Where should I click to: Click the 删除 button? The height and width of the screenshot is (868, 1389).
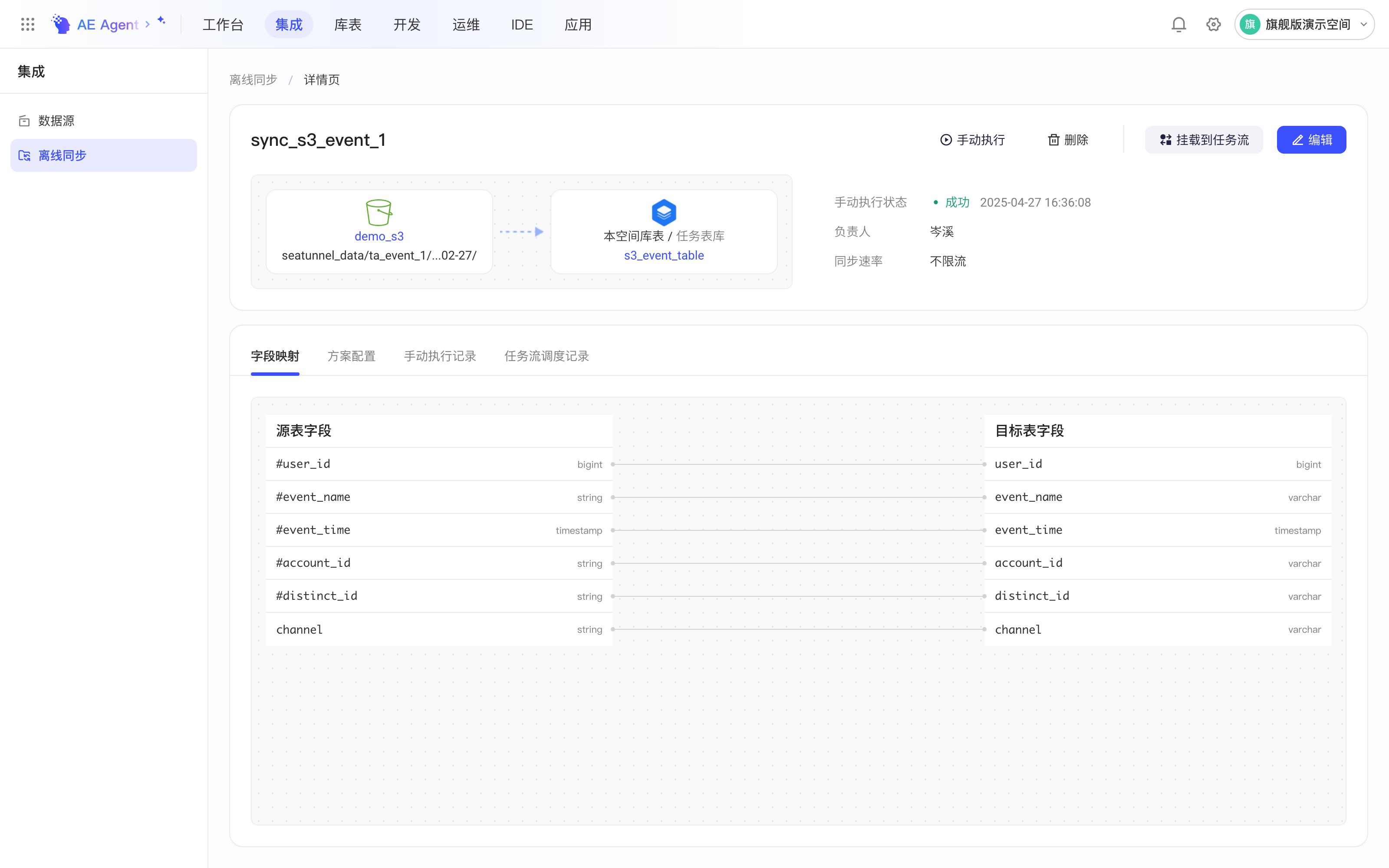[1068, 139]
